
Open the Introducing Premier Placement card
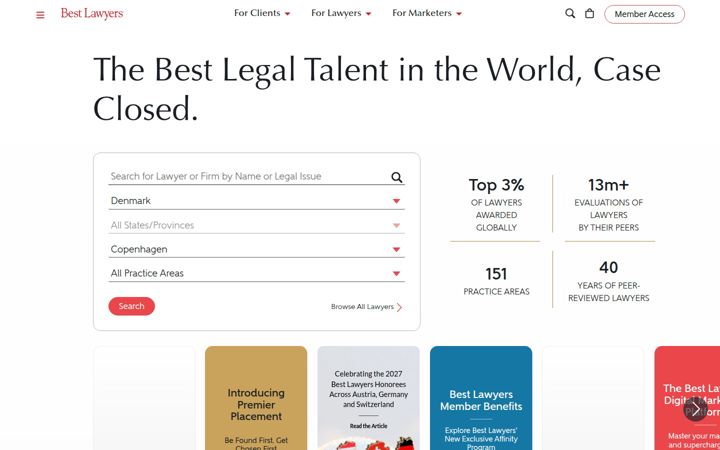click(x=256, y=398)
